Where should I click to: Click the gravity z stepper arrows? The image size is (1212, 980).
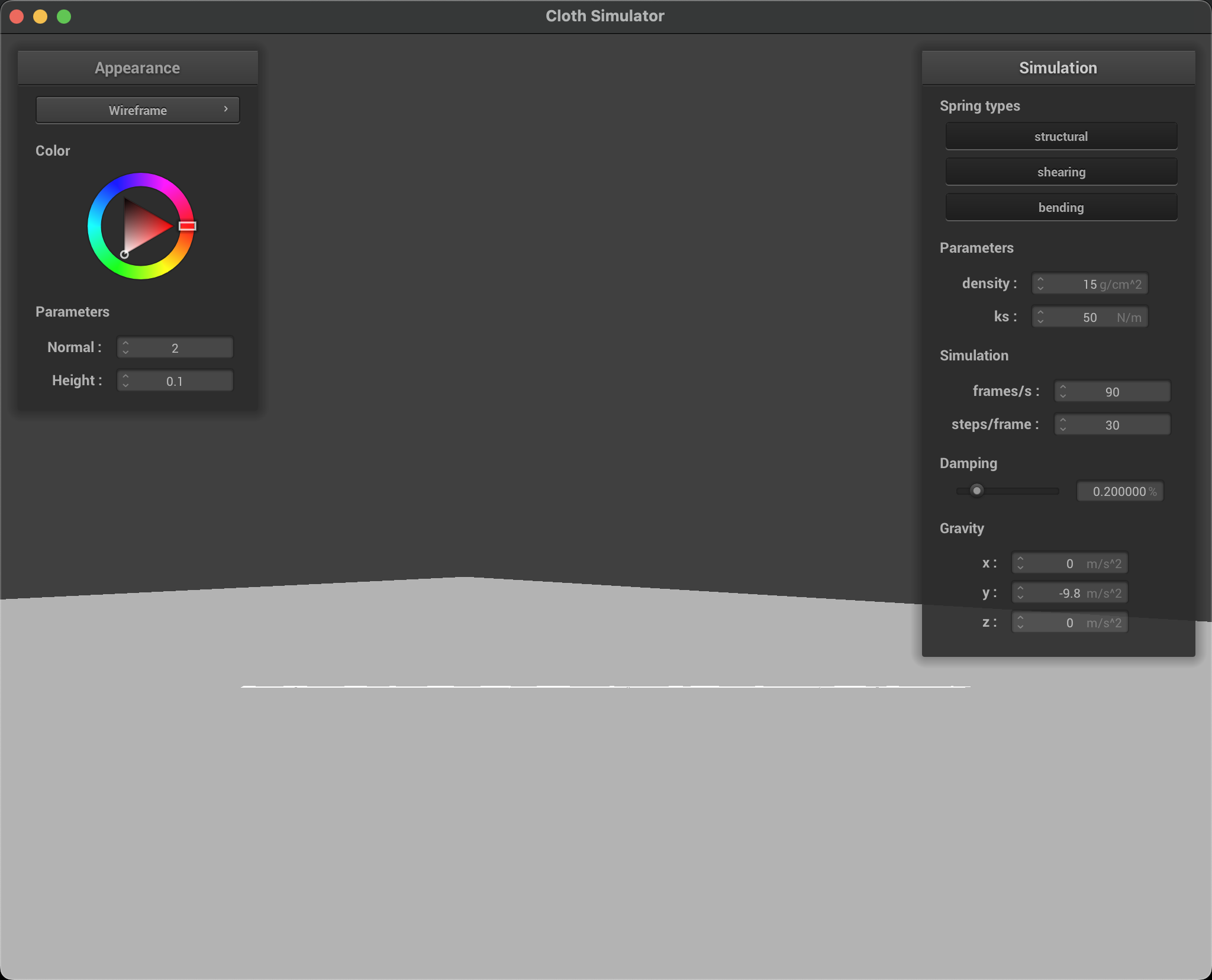1020,623
